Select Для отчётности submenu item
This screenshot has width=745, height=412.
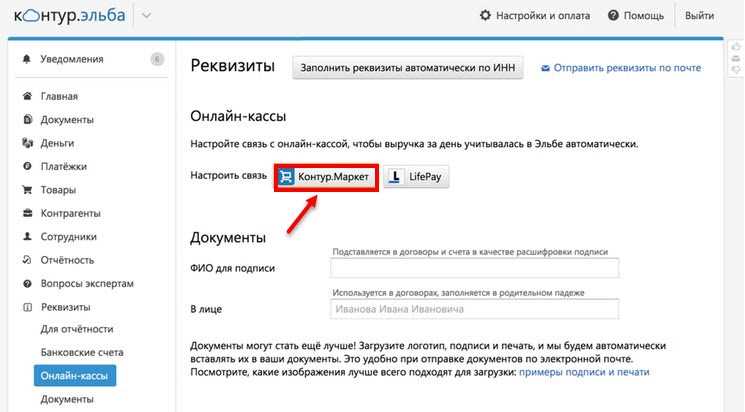click(77, 329)
